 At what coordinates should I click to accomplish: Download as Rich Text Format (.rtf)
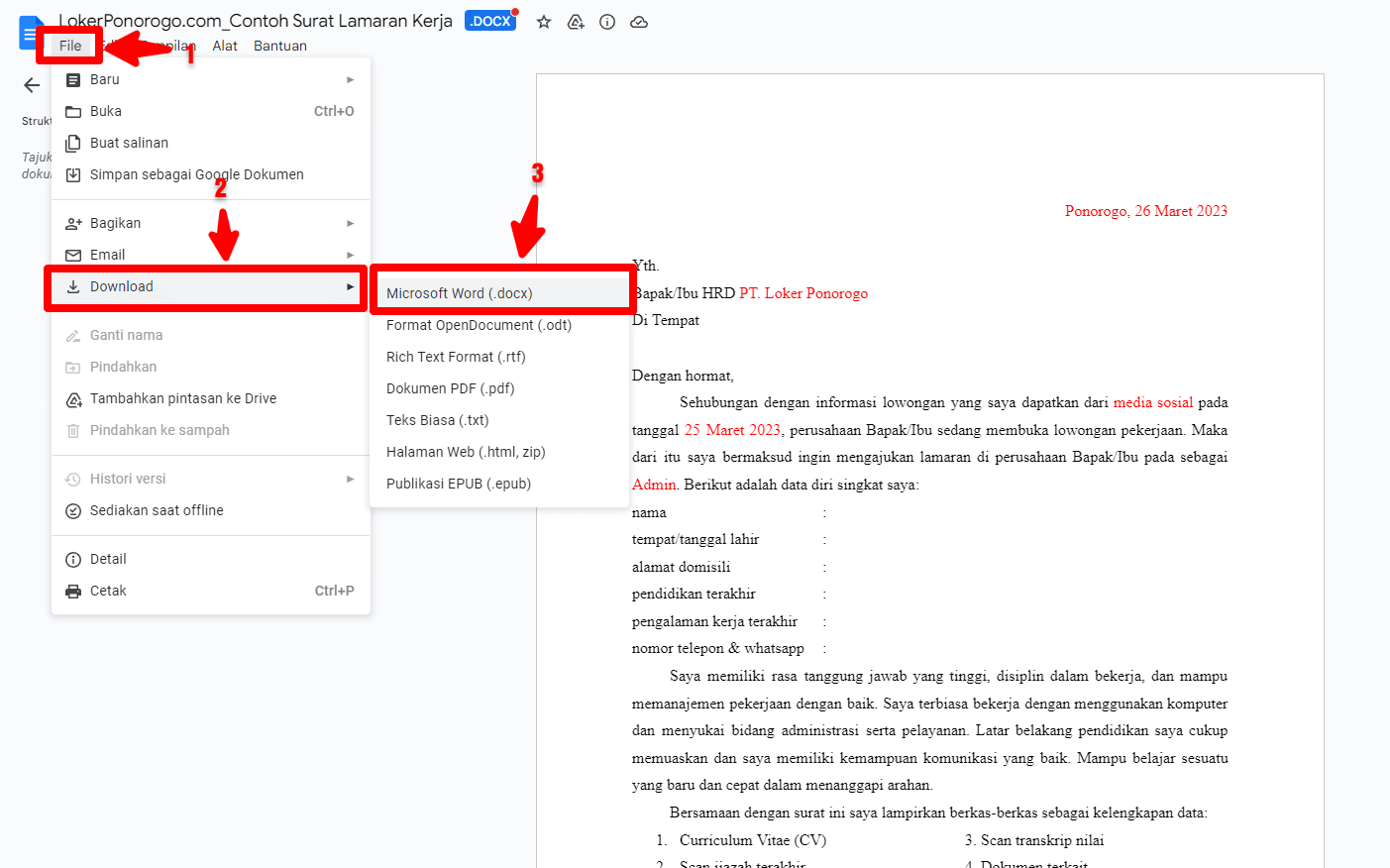pyautogui.click(x=500, y=357)
